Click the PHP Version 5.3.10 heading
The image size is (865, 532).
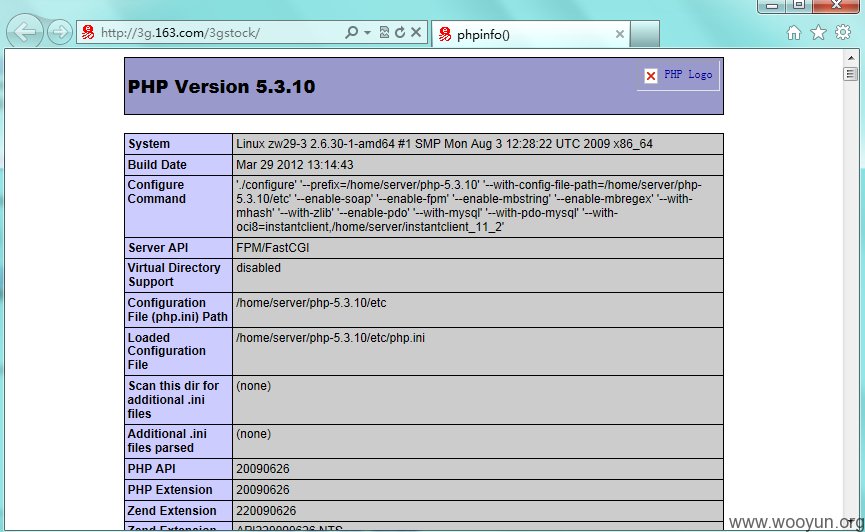[x=221, y=87]
